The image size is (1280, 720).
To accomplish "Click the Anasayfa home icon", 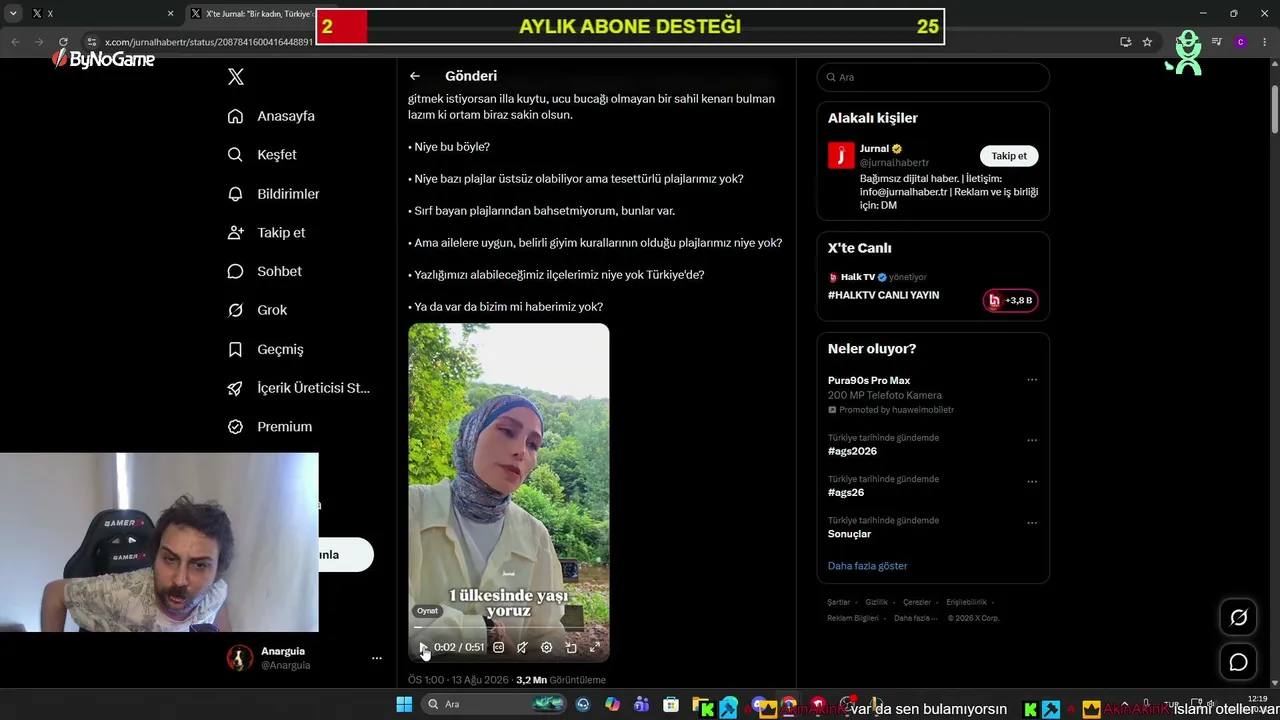I will tap(235, 116).
